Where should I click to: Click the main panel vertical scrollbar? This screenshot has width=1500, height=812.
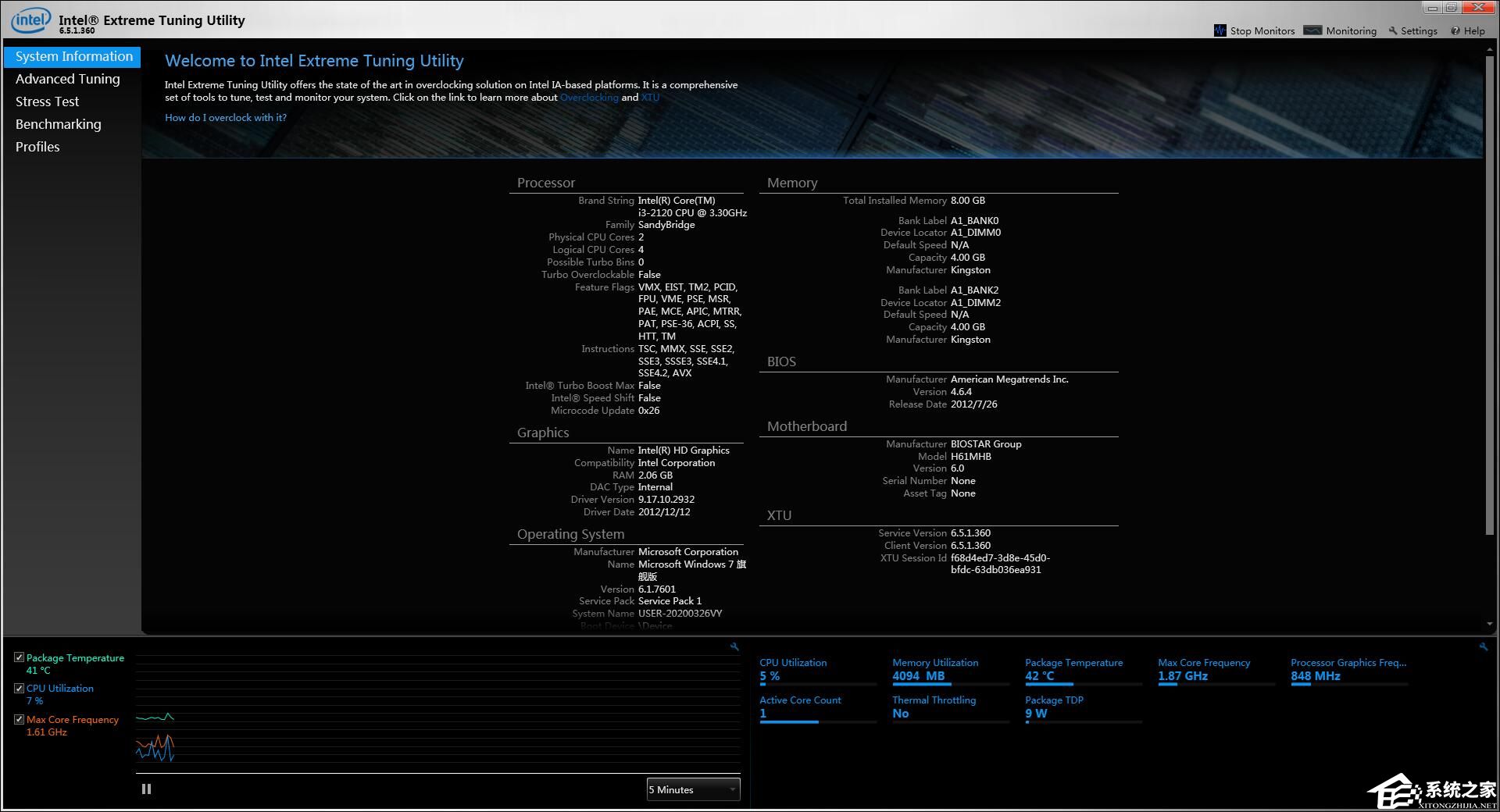tap(1490, 297)
